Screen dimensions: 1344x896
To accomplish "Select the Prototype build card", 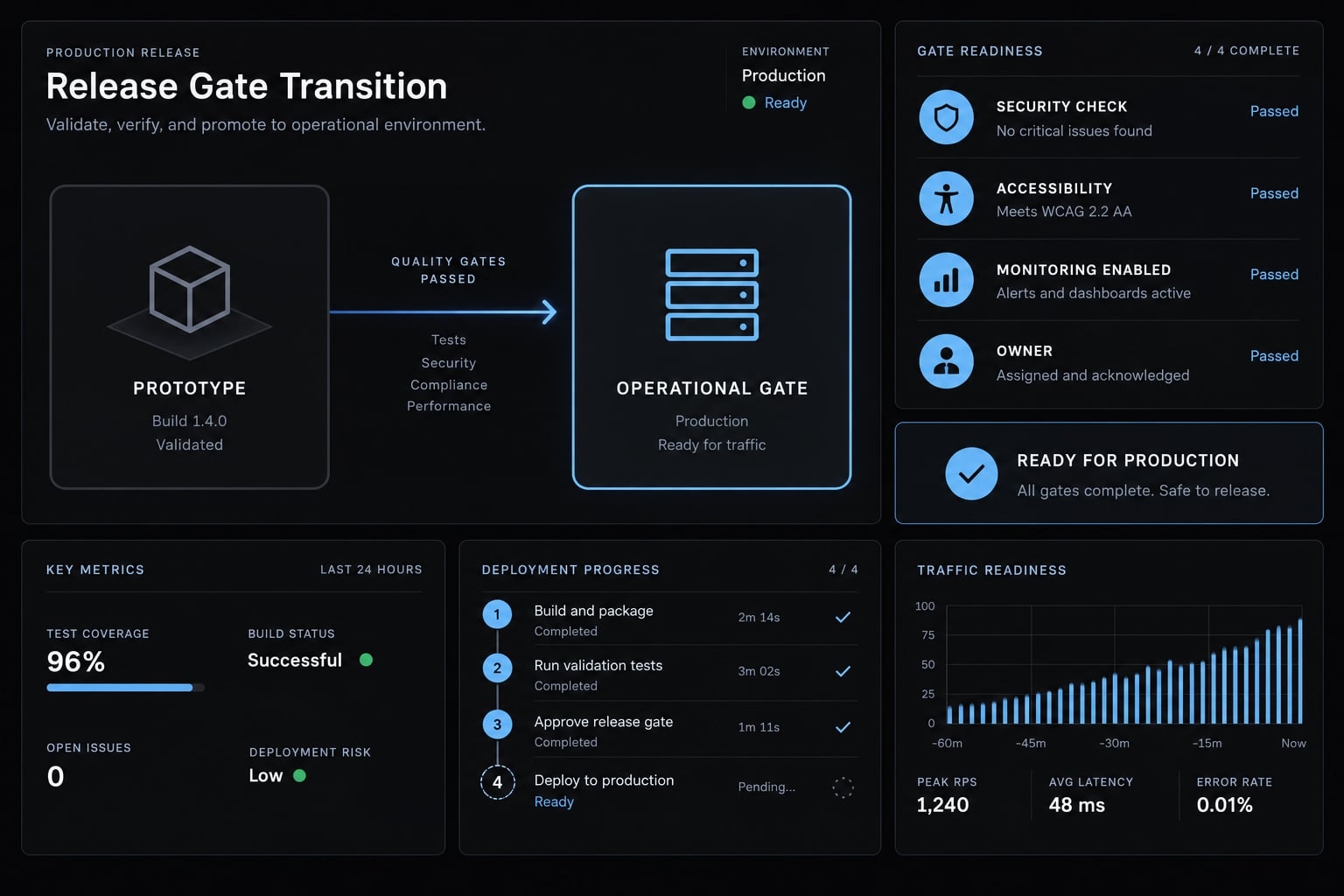I will [190, 337].
